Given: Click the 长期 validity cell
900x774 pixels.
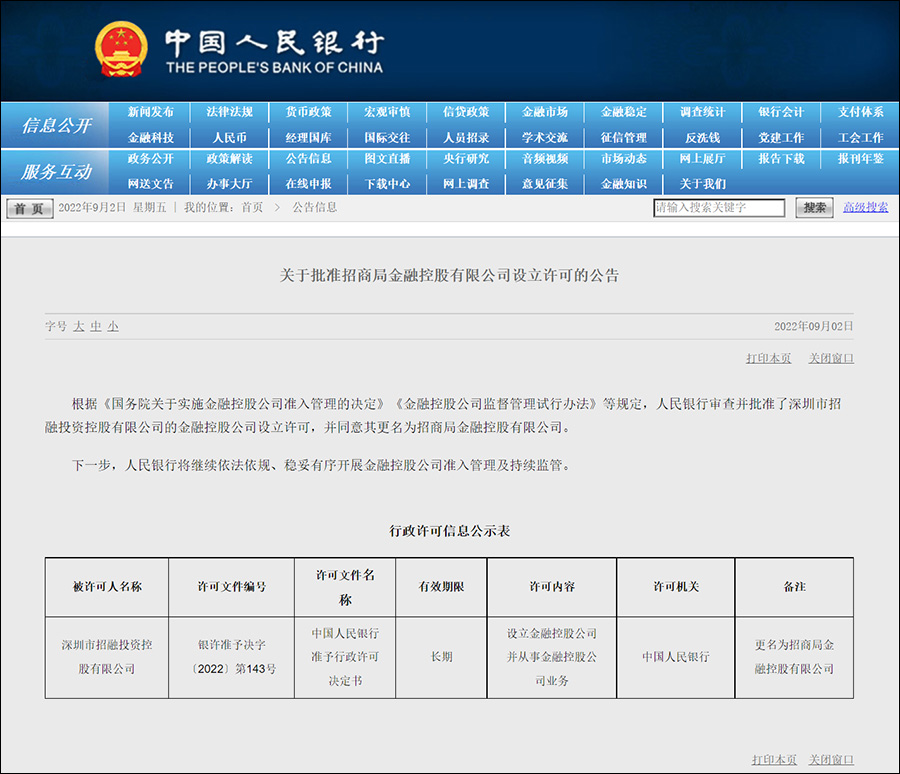Looking at the screenshot, I should (x=441, y=657).
